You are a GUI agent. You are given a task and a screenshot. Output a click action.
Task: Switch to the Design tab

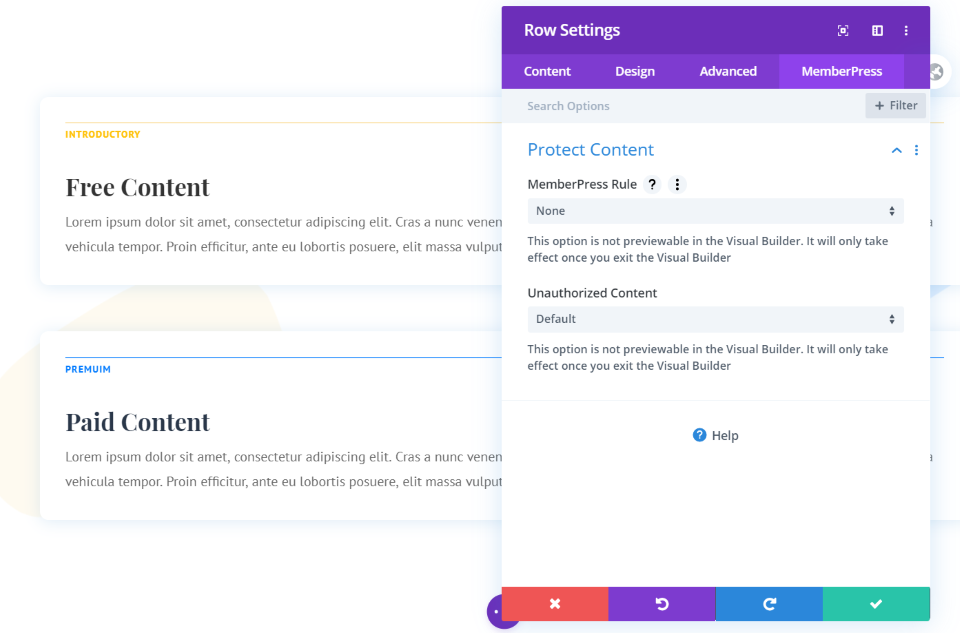[635, 71]
